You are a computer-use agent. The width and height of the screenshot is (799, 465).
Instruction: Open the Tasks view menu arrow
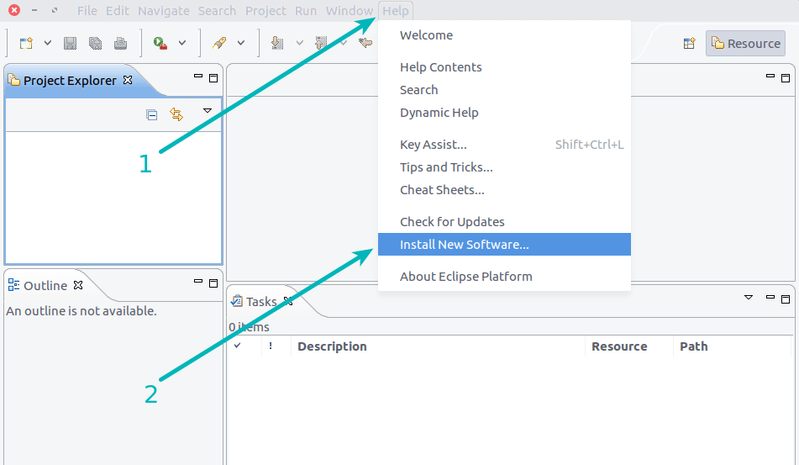click(748, 298)
